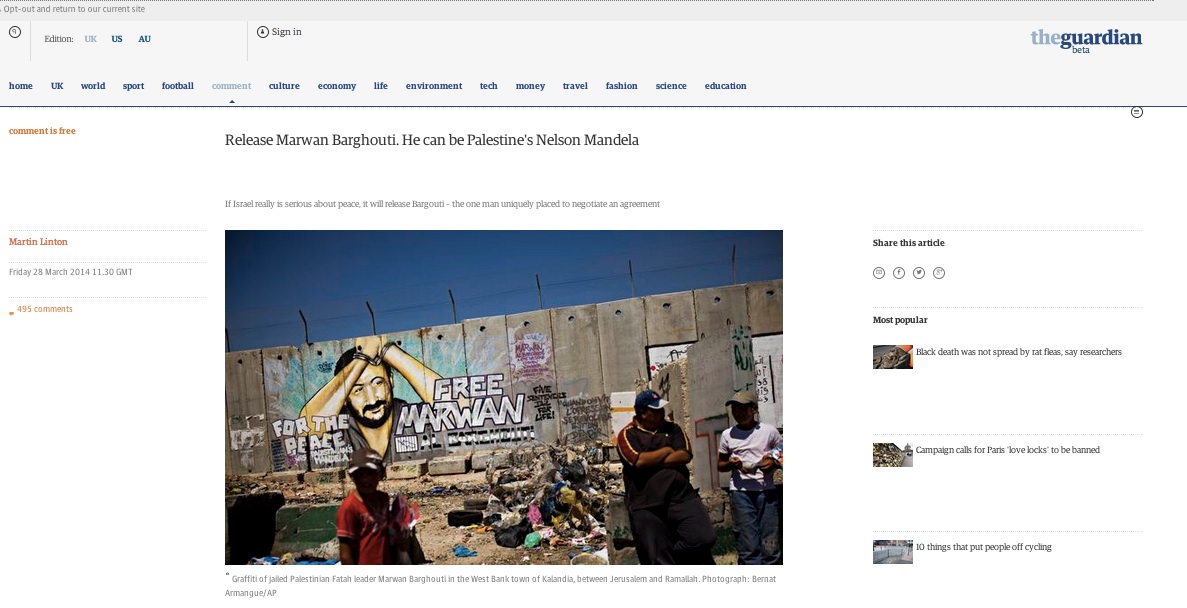The width and height of the screenshot is (1187, 608).
Task: Open Martin Linton's author page
Action: [38, 242]
